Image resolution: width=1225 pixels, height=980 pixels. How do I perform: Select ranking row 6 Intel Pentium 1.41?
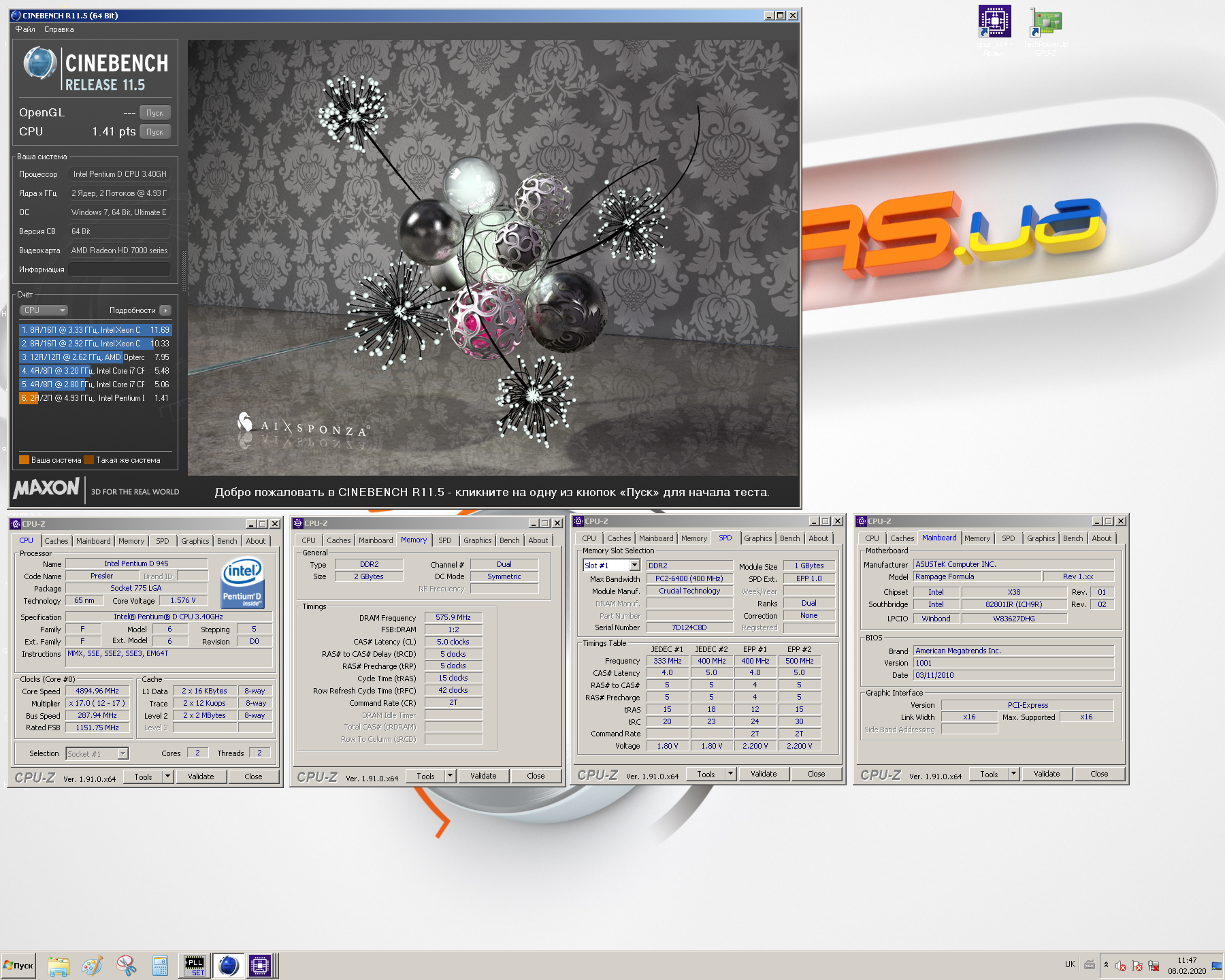tap(95, 398)
